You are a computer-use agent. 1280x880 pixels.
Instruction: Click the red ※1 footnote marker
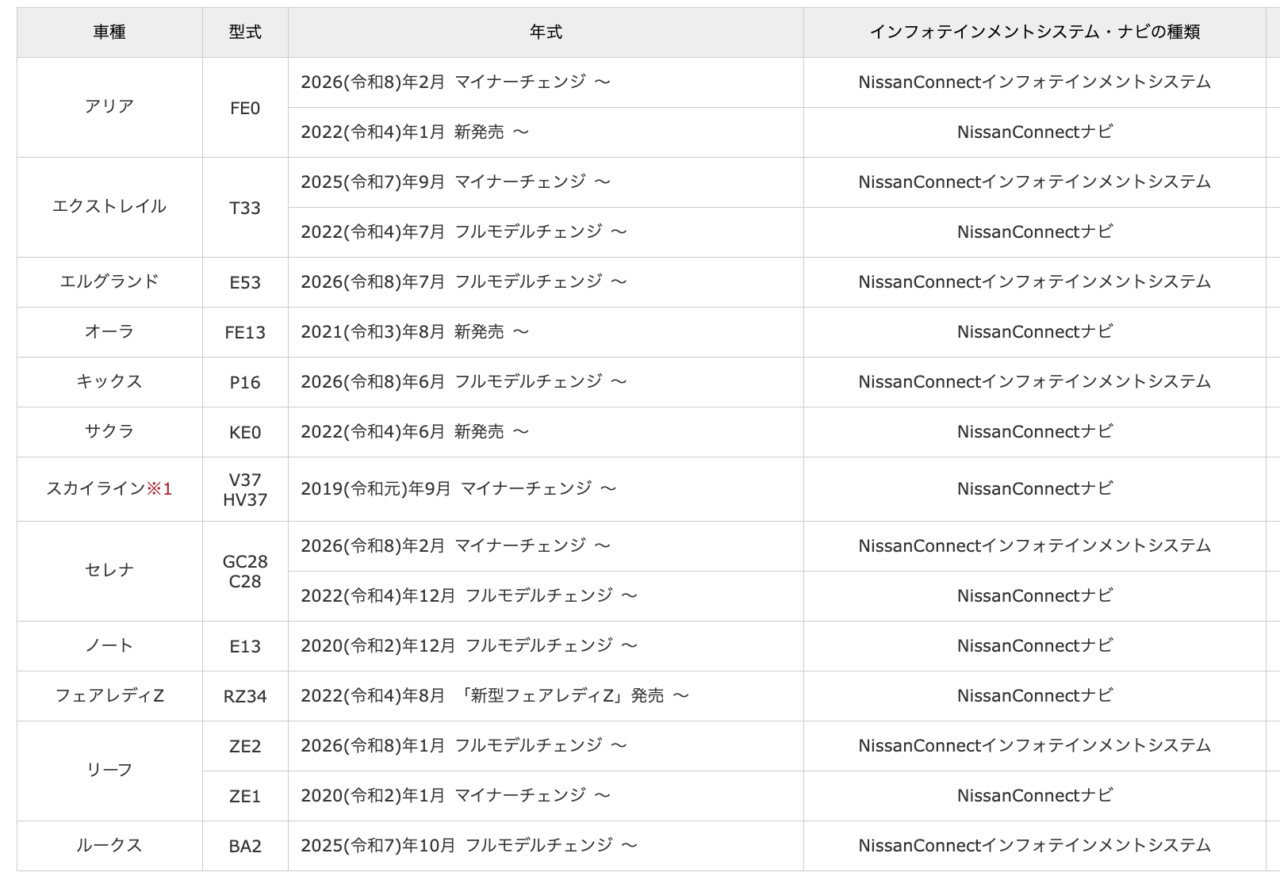pyautogui.click(x=160, y=489)
